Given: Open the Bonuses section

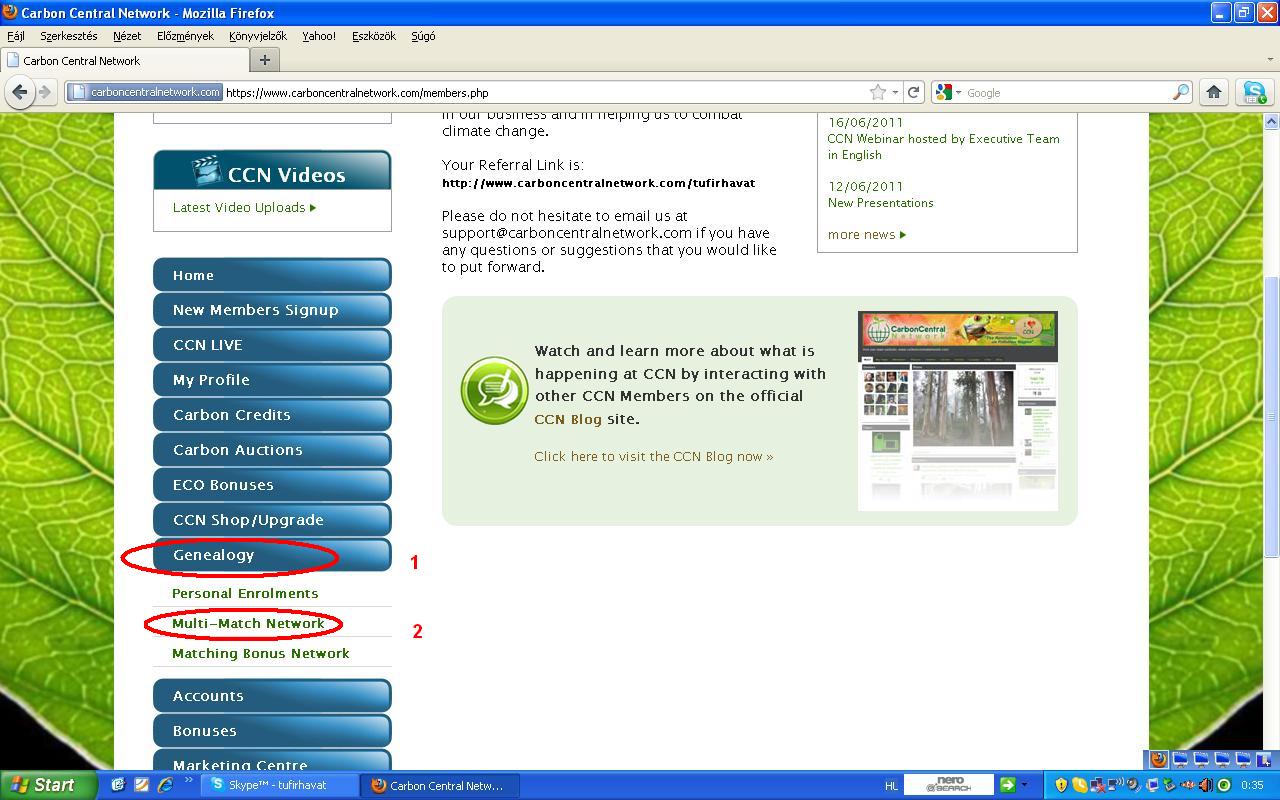Looking at the screenshot, I should tap(272, 731).
